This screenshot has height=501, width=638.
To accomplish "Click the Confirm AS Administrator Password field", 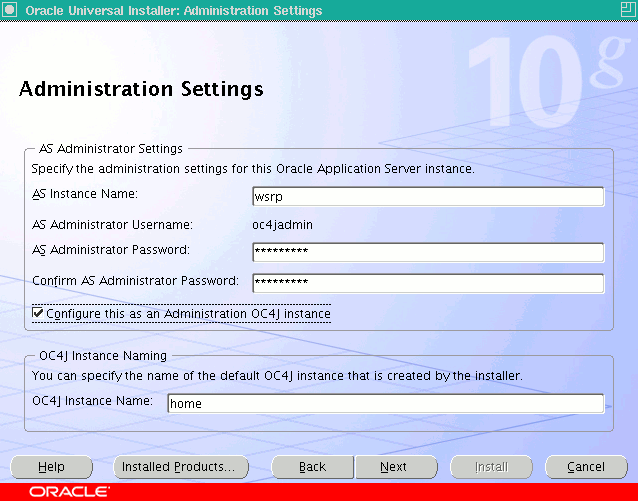I will pyautogui.click(x=428, y=283).
